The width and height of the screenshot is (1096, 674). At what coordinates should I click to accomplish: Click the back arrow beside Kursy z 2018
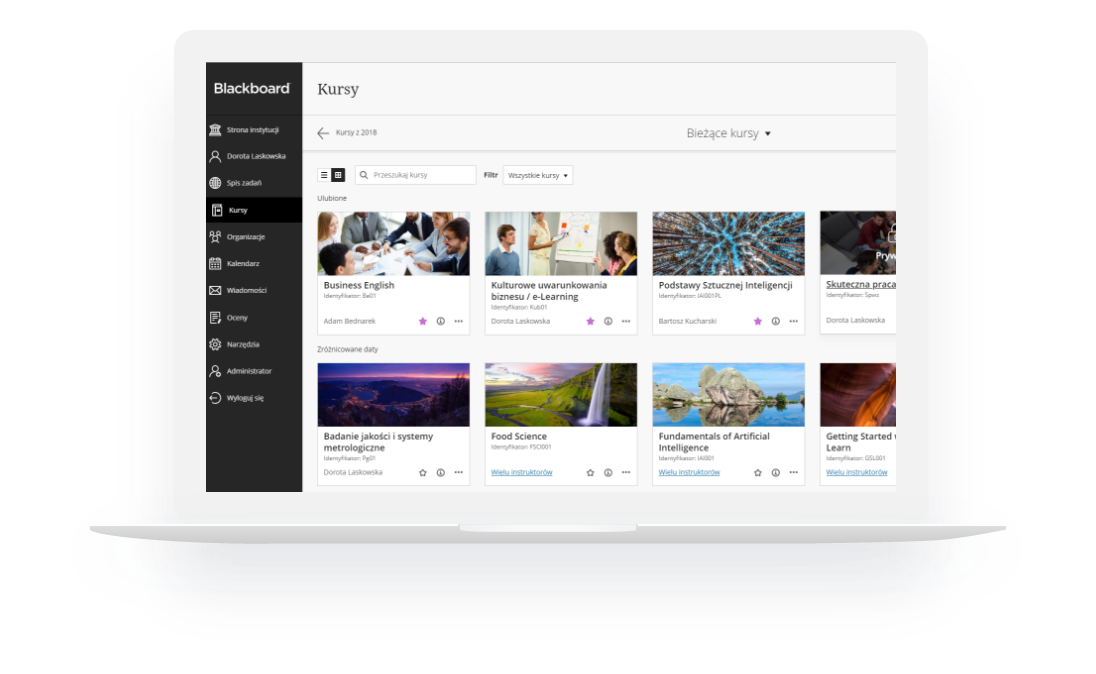point(323,133)
